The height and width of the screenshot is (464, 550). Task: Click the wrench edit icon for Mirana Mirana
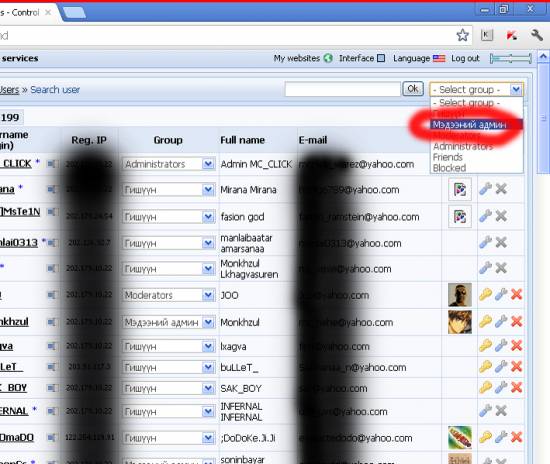coord(485,189)
